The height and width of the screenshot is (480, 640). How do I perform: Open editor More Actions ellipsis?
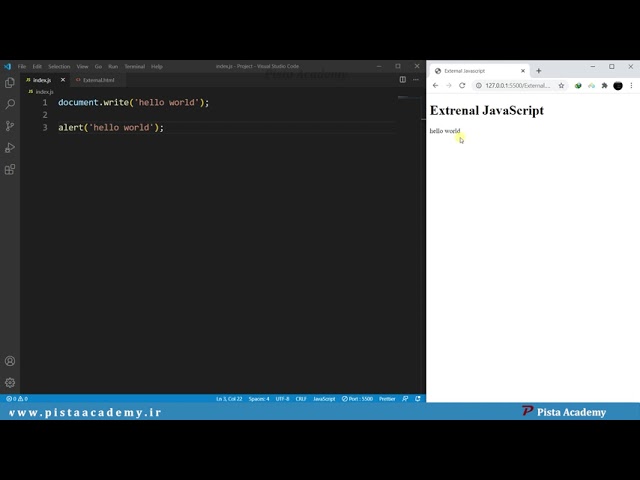[x=416, y=80]
